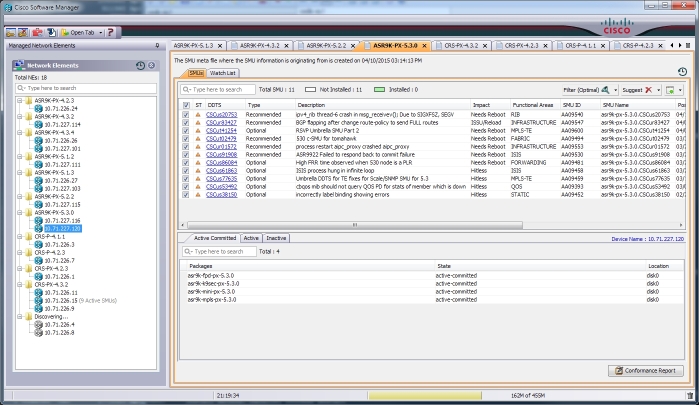Image resolution: width=699 pixels, height=405 pixels.
Task: Collapse the ASR9K-PX-5.1.3 tree node
Action: (x=20, y=173)
